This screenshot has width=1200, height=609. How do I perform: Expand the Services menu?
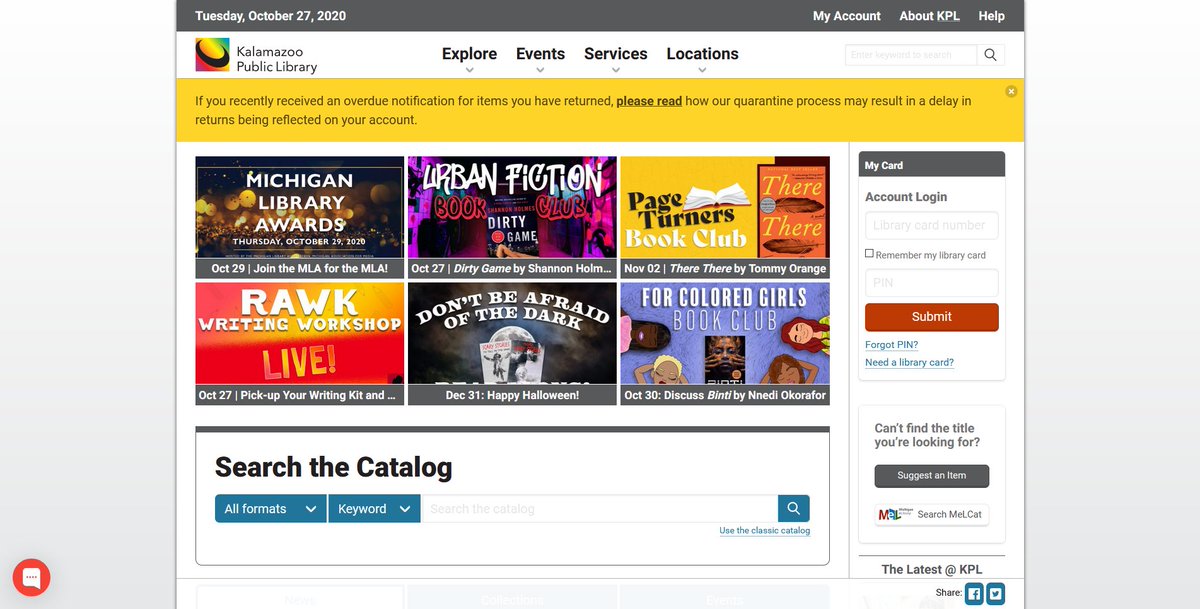click(x=616, y=57)
